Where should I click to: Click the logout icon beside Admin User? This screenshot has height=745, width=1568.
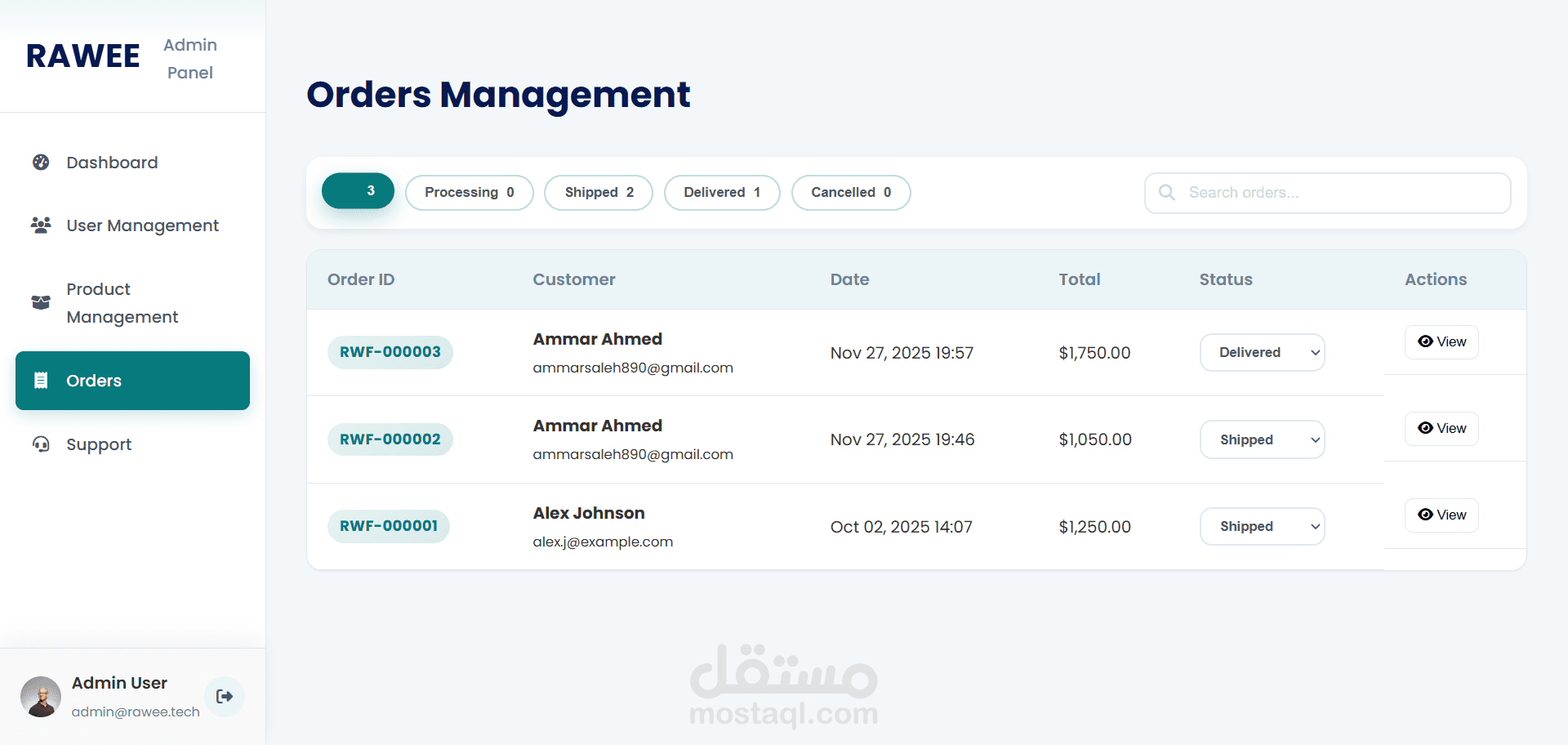(x=225, y=696)
